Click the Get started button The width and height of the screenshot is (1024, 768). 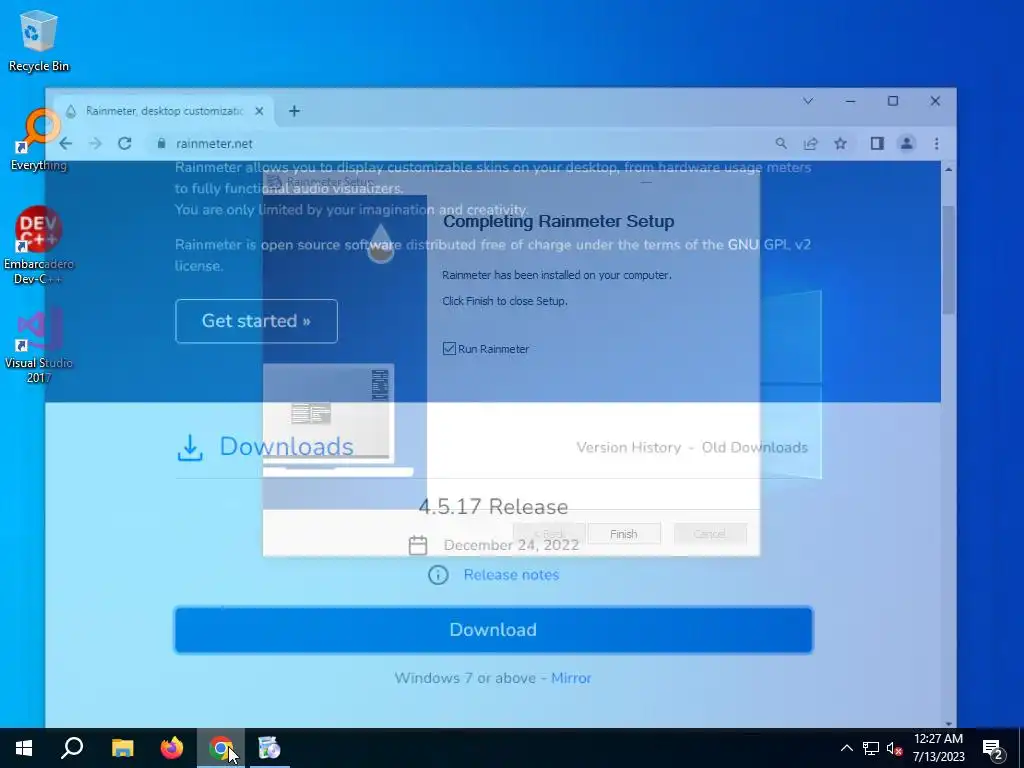(256, 321)
